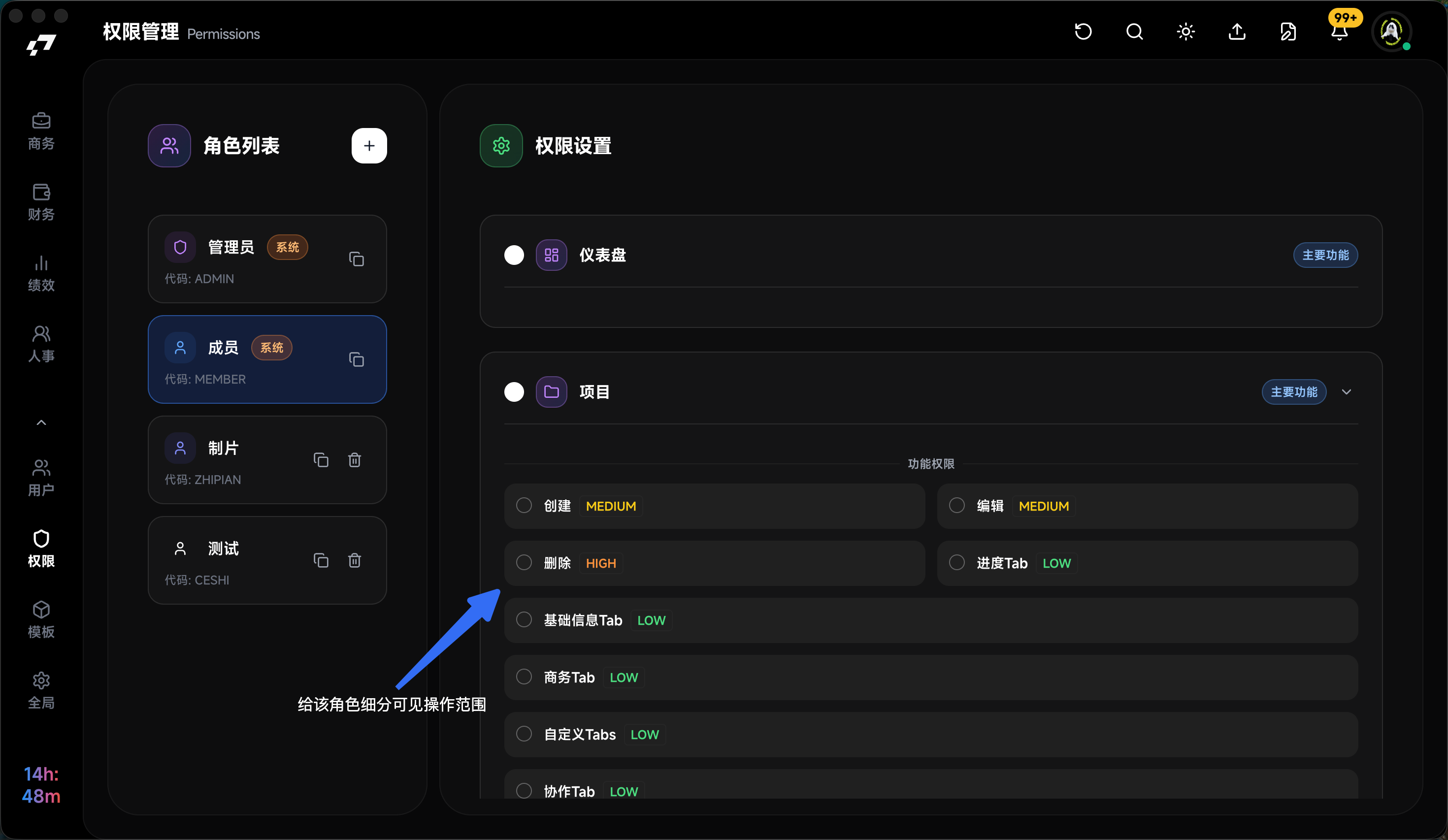Go to 商务 in the sidebar
Viewport: 1448px width, 840px height.
pyautogui.click(x=41, y=131)
